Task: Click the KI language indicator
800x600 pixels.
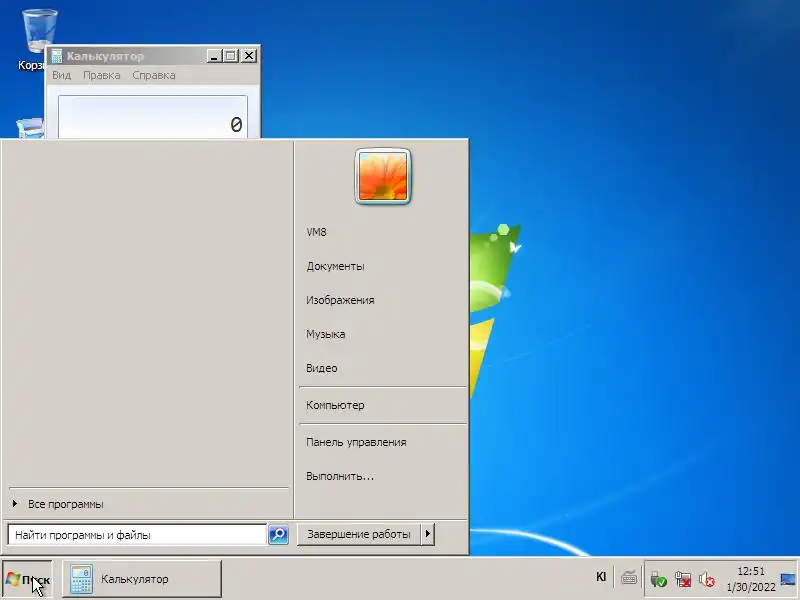Action: [601, 577]
